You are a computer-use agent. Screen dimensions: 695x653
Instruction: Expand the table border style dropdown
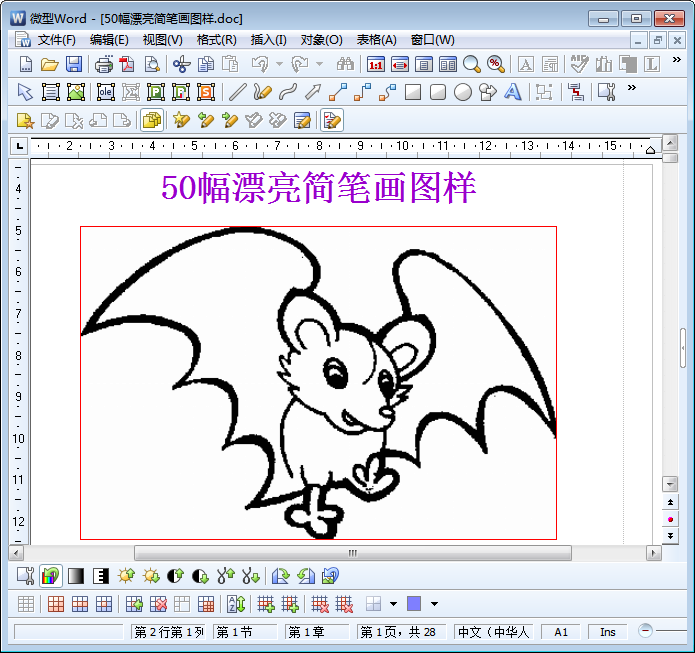tap(393, 604)
